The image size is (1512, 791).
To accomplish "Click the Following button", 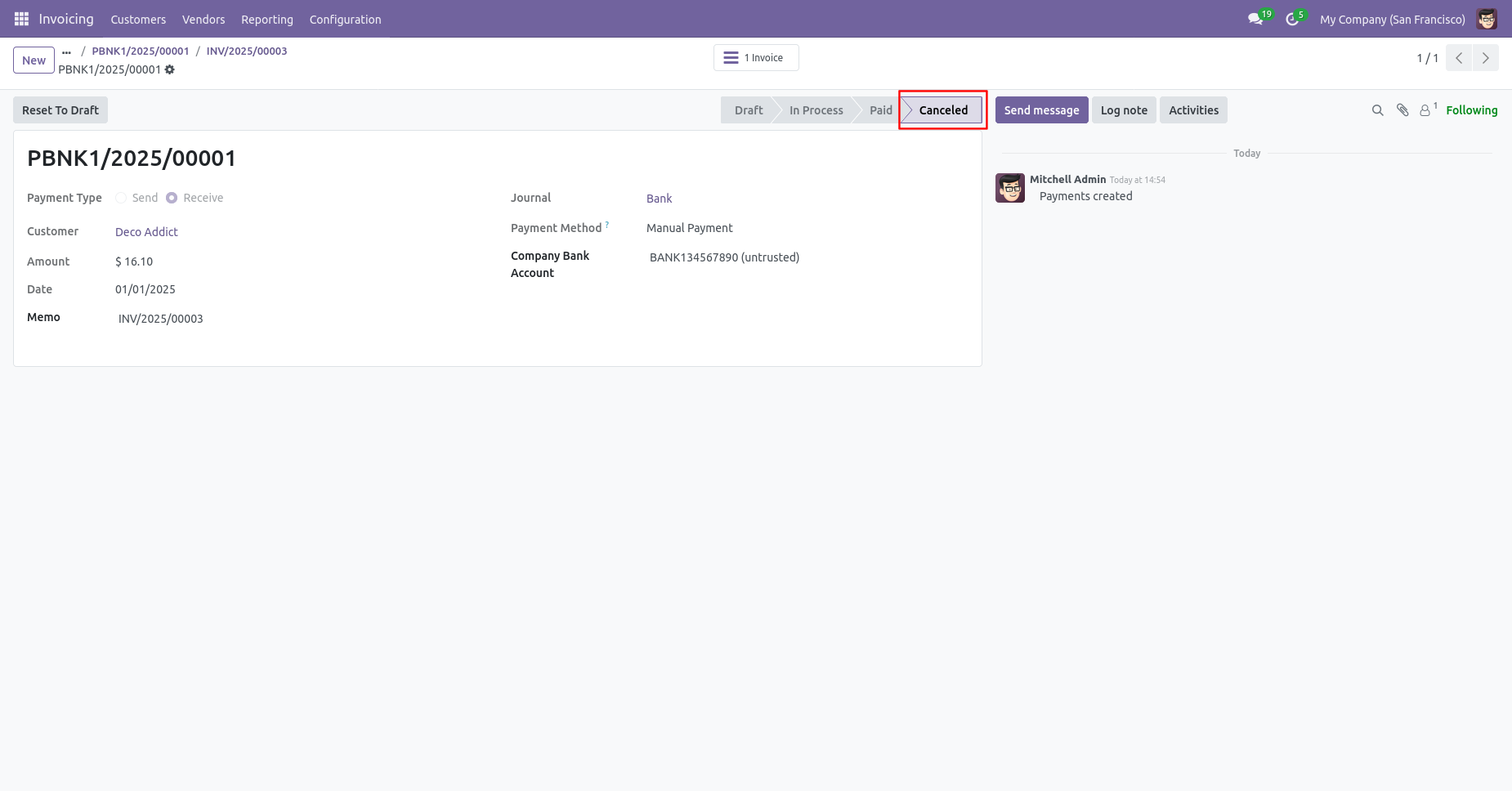I will 1471,110.
